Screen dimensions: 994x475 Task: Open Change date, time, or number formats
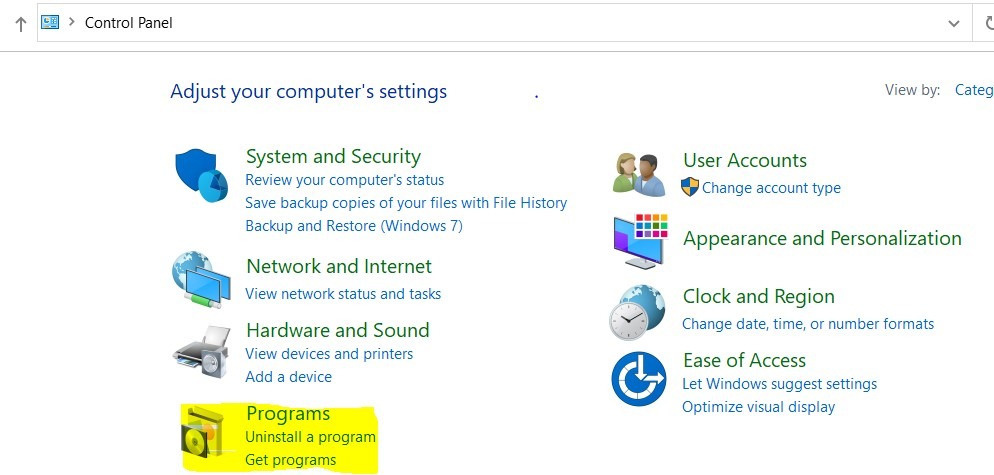[x=807, y=324]
